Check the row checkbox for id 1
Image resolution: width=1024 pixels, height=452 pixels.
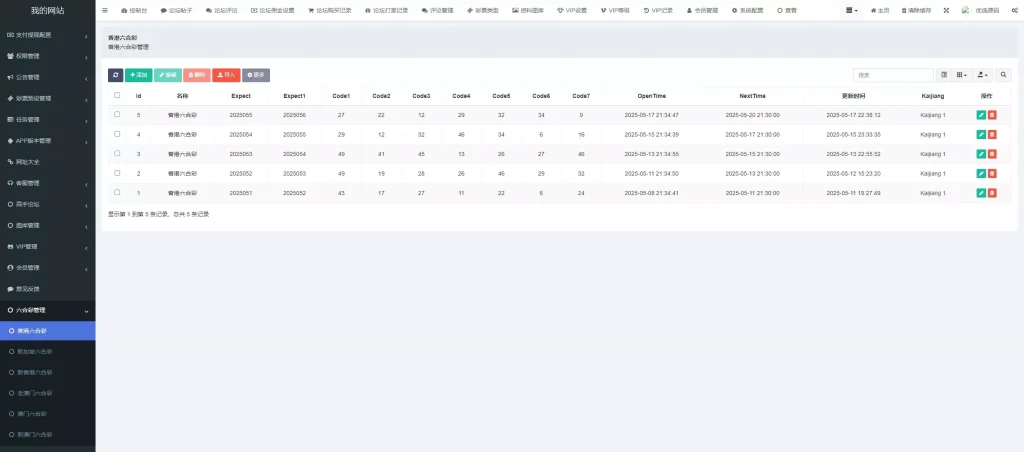118,193
